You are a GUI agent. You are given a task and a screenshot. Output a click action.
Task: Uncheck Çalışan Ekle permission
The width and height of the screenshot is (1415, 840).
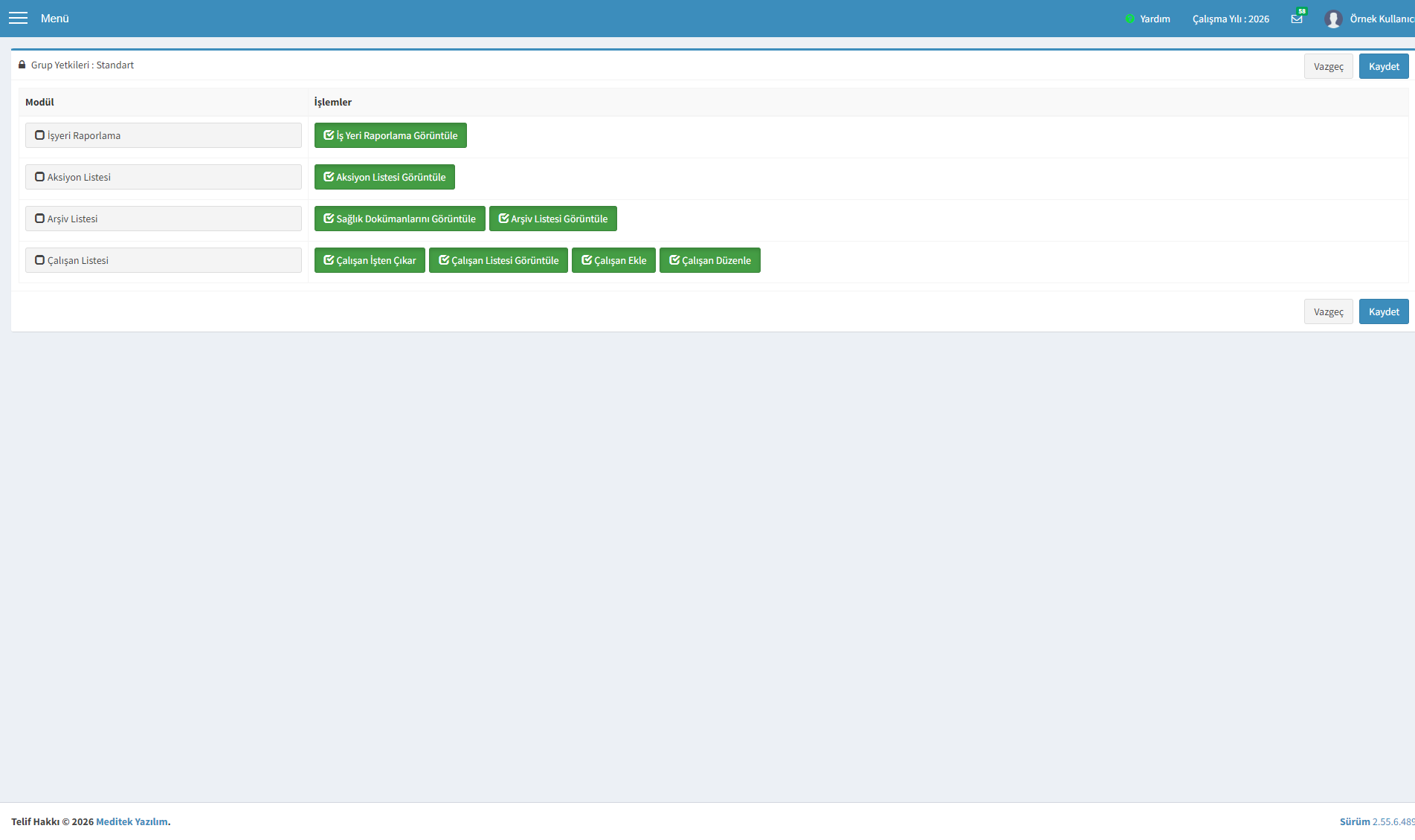pos(613,260)
